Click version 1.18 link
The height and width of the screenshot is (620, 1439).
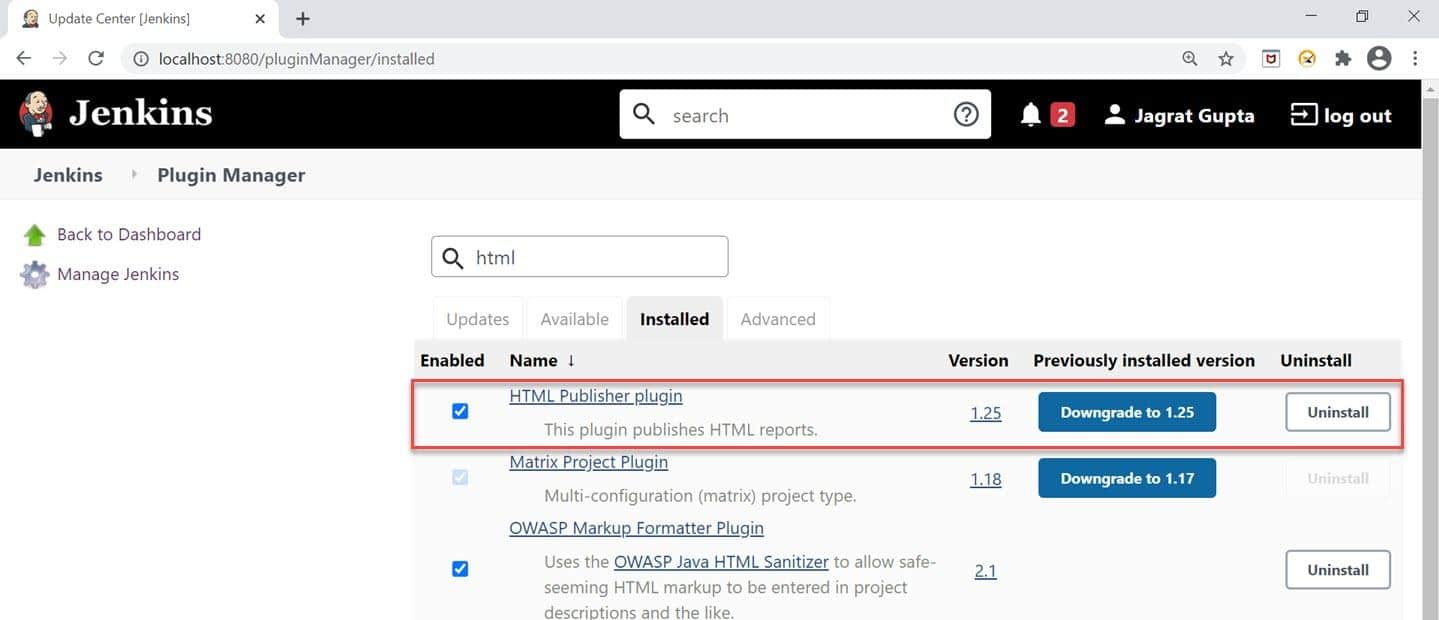(985, 479)
